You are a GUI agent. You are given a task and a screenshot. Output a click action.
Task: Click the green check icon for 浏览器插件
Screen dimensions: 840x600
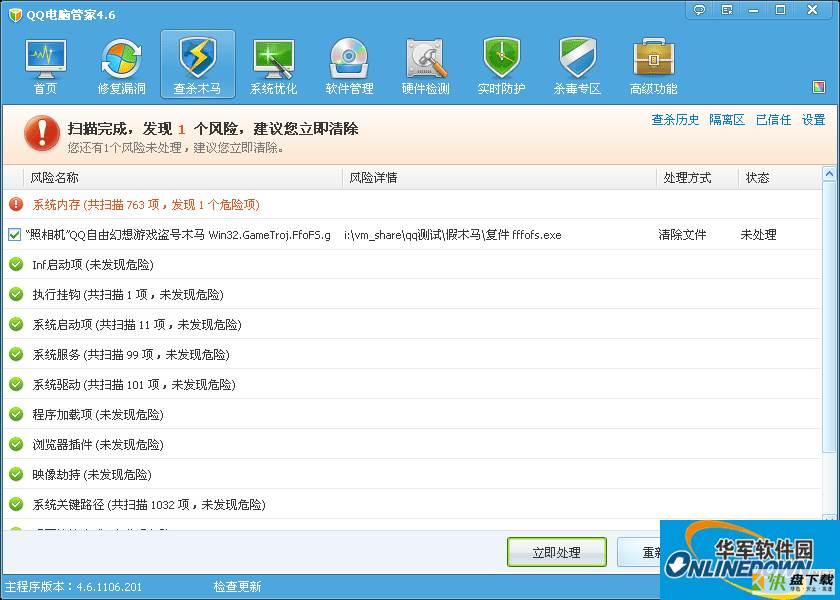point(16,444)
